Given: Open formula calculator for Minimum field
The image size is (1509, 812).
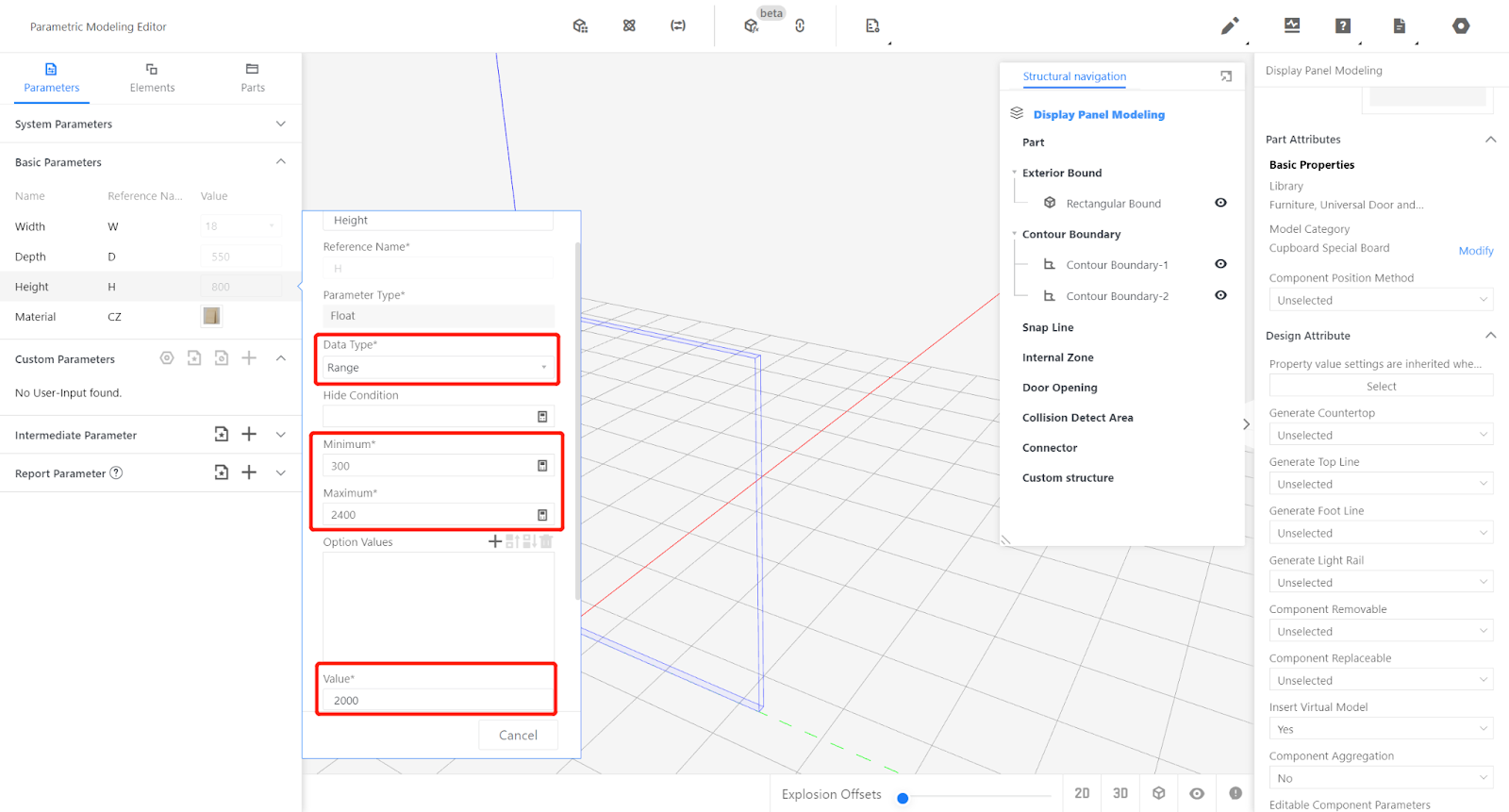Looking at the screenshot, I should click(x=542, y=466).
